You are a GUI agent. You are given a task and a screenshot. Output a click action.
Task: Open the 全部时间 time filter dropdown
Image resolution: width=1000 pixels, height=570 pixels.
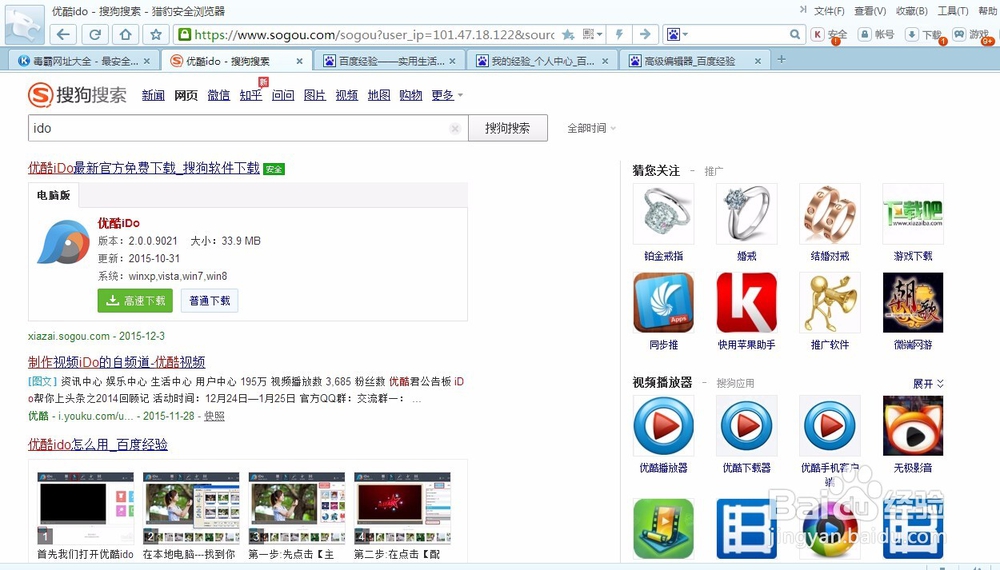592,128
